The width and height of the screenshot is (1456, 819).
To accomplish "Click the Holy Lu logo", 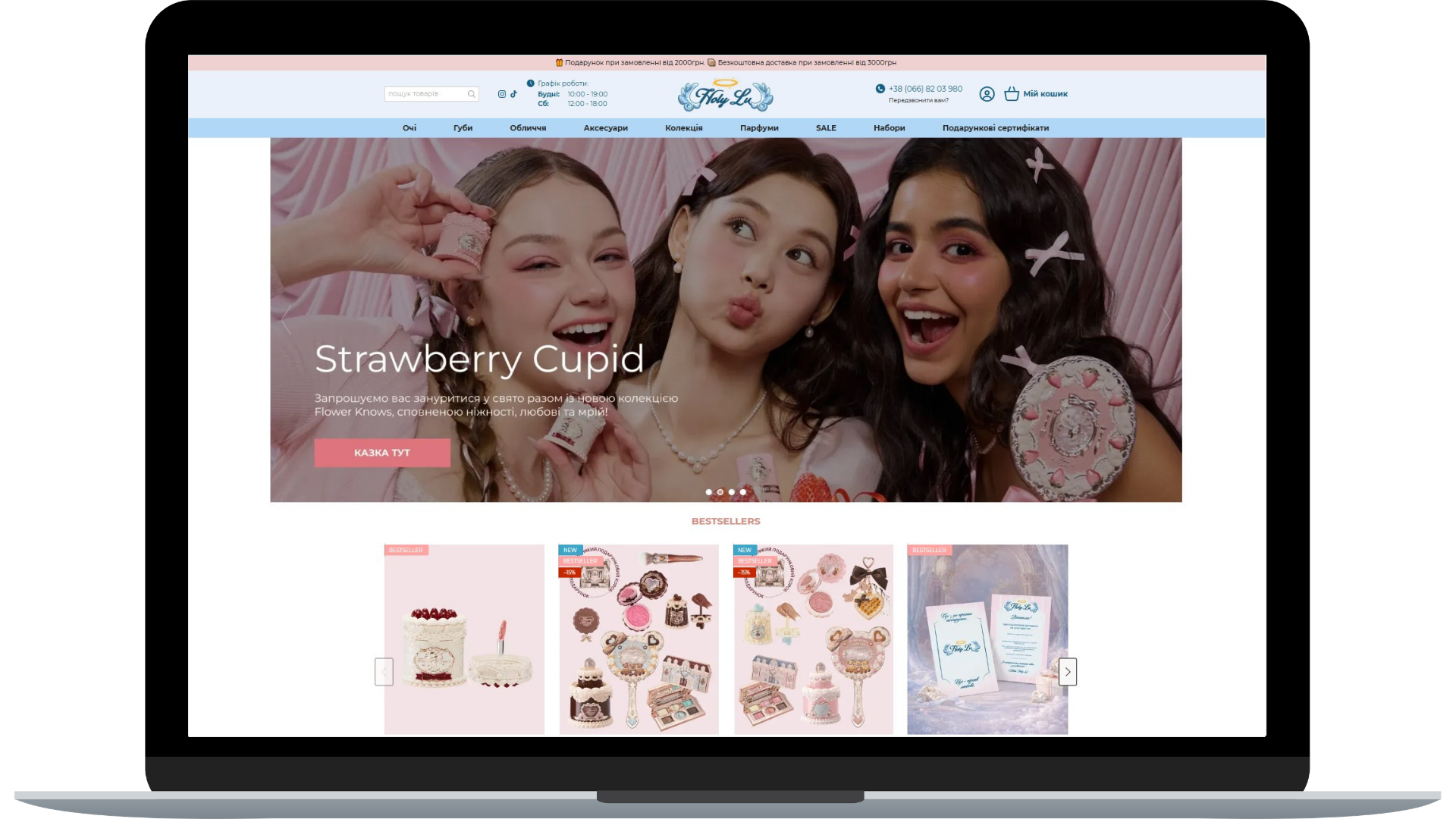I will (x=725, y=96).
